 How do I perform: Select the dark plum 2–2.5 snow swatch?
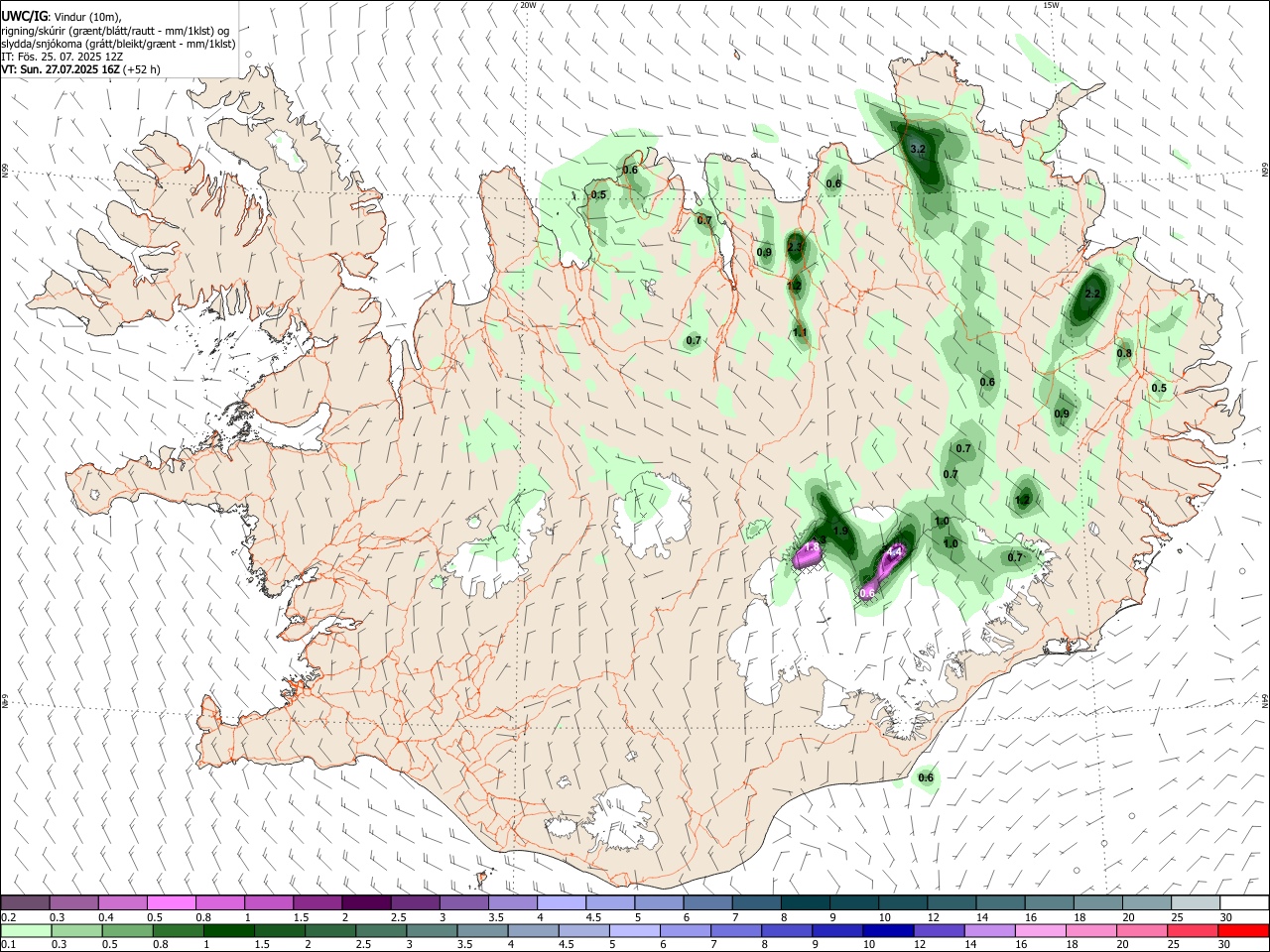366,903
